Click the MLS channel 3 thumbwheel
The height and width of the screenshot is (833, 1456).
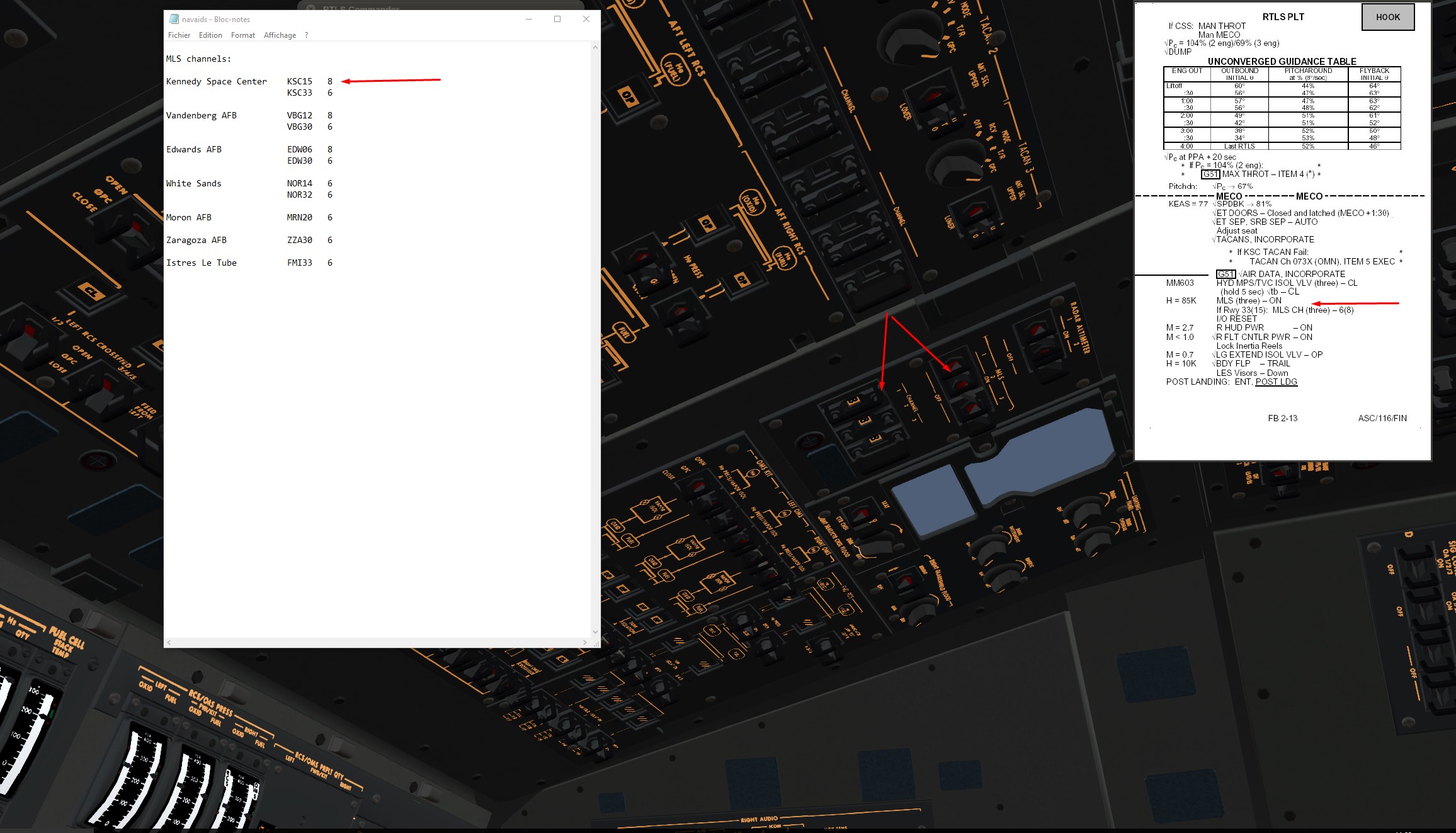(875, 439)
